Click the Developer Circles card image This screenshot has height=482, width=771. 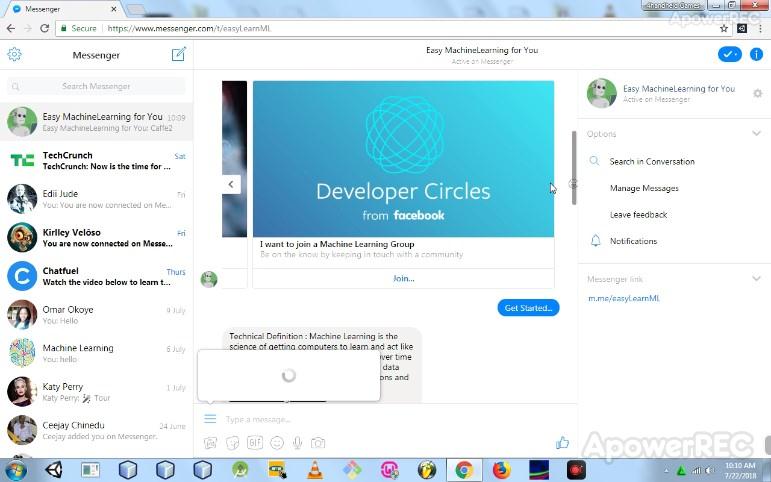click(403, 159)
